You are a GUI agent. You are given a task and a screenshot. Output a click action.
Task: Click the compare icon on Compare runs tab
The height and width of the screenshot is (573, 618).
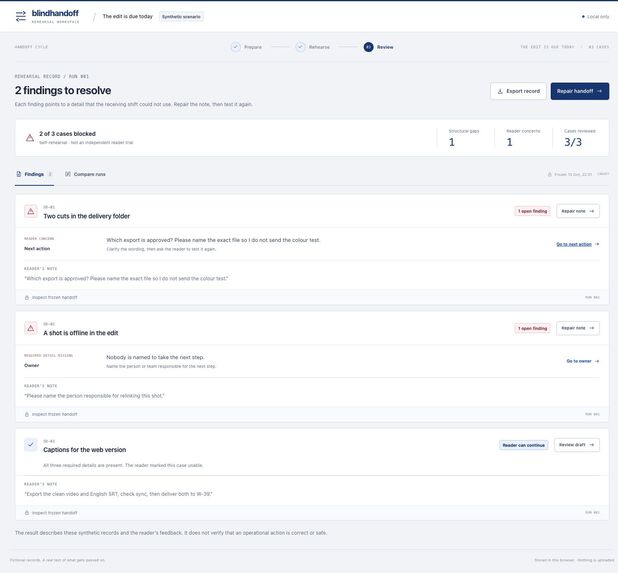click(68, 174)
